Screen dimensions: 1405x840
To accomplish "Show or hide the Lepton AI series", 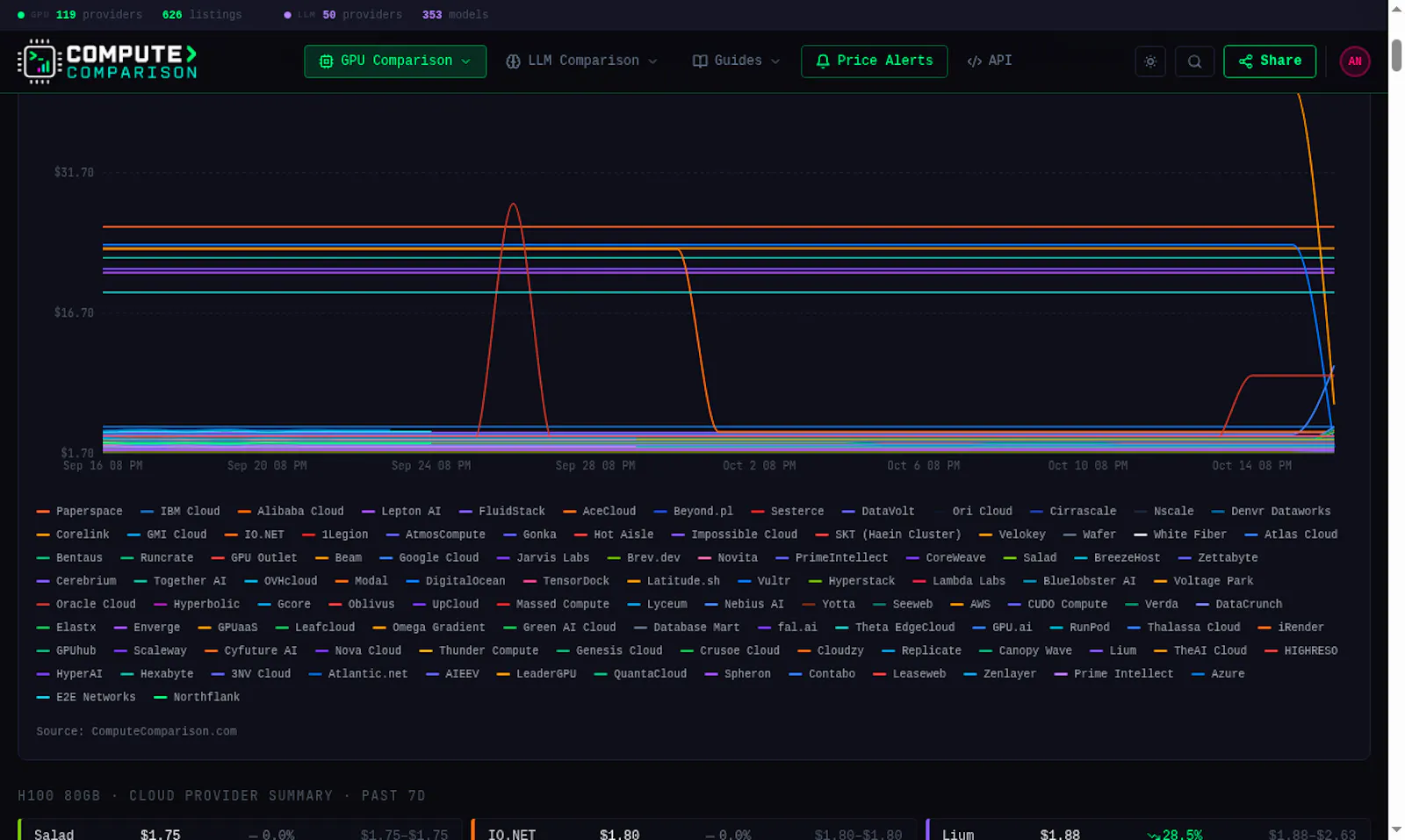I will (x=401, y=512).
